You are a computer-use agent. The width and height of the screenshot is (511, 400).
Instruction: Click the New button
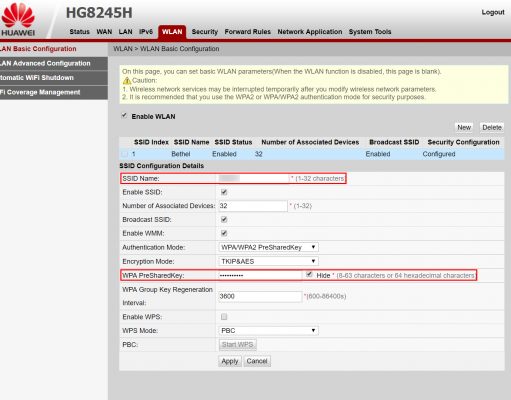click(464, 127)
